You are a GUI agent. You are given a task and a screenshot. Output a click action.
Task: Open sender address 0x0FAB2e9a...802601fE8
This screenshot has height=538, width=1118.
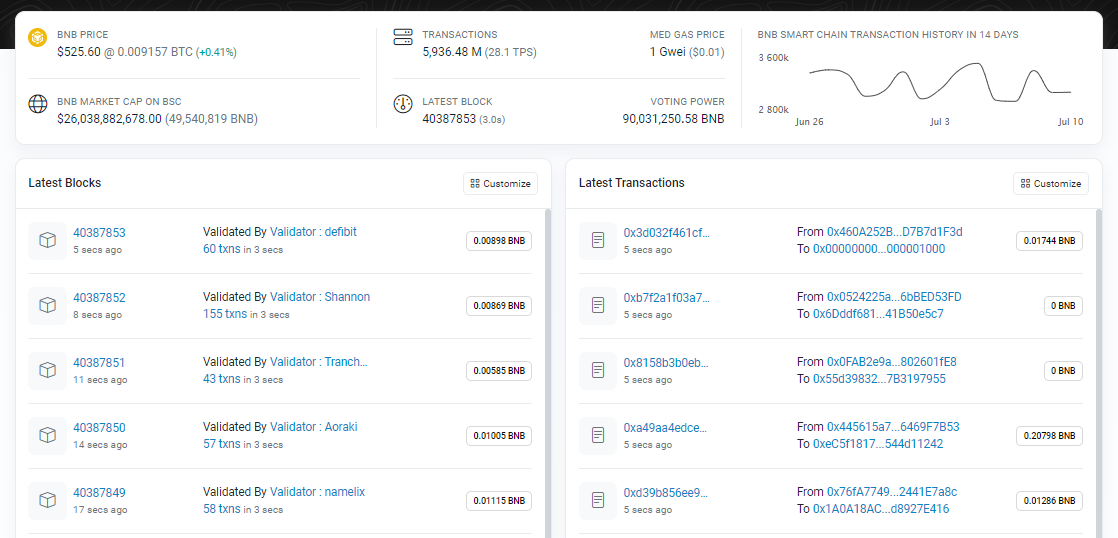click(892, 361)
